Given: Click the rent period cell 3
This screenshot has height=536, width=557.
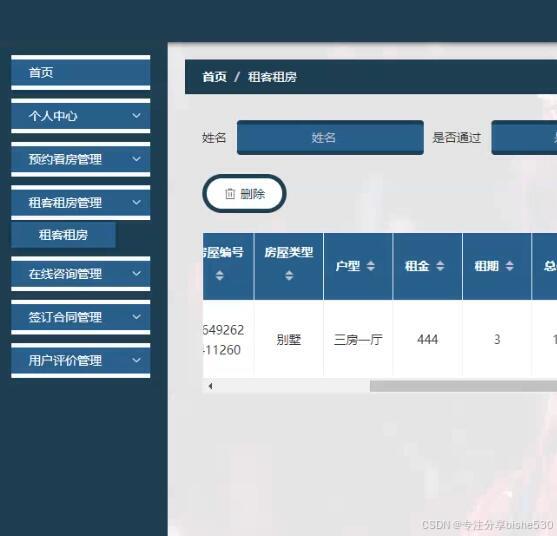Looking at the screenshot, I should coord(497,340).
